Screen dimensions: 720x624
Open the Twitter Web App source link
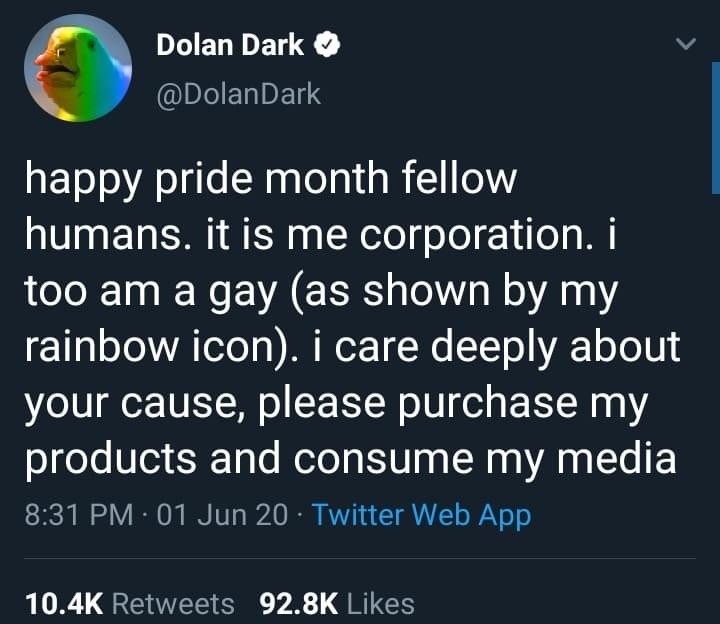(421, 515)
